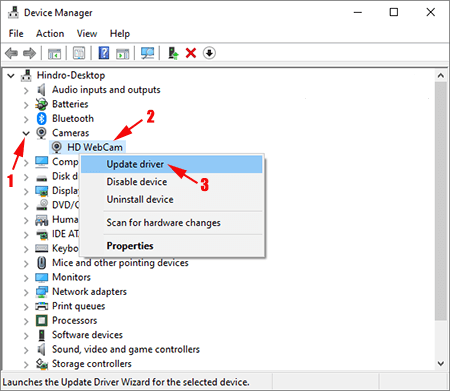Expand the Bluetooth chevron
Viewport: 450px width, 391px height.
(26, 119)
